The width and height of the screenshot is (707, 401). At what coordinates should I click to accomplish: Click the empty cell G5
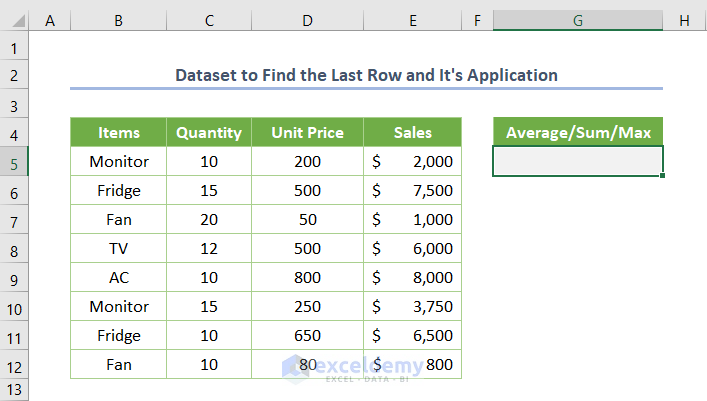pyautogui.click(x=577, y=162)
